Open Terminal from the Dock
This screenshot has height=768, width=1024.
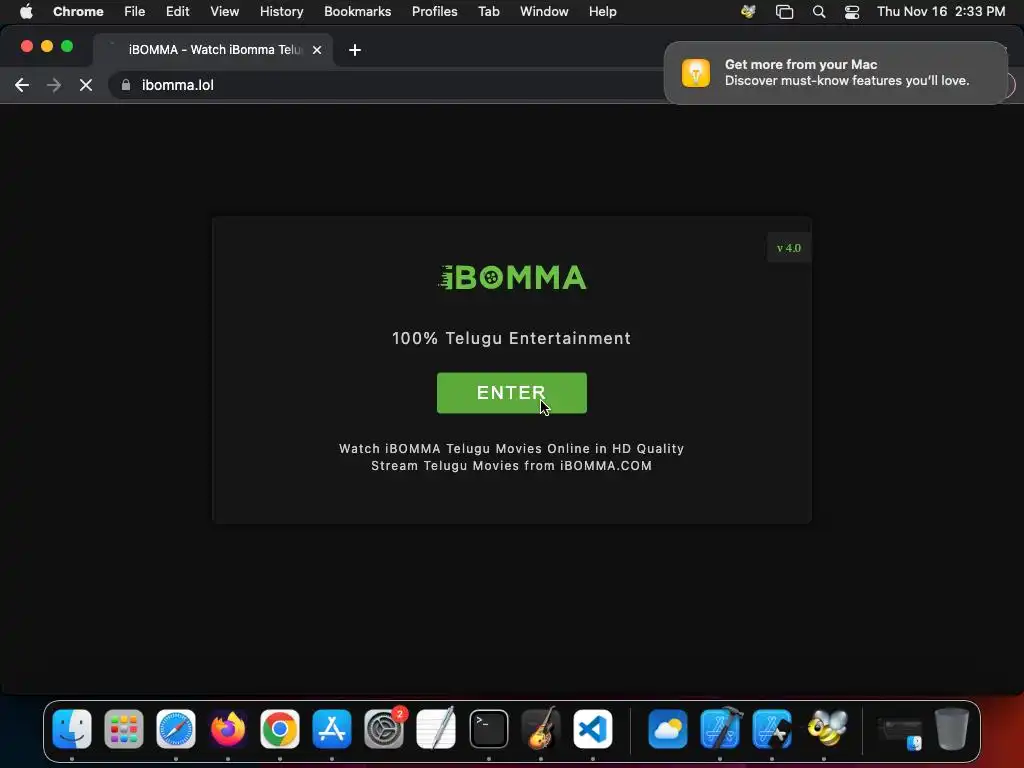[x=488, y=729]
